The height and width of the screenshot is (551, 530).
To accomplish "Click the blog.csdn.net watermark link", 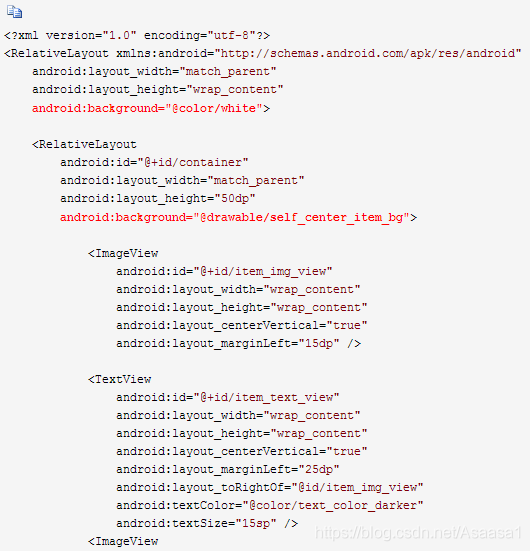I will [x=418, y=533].
